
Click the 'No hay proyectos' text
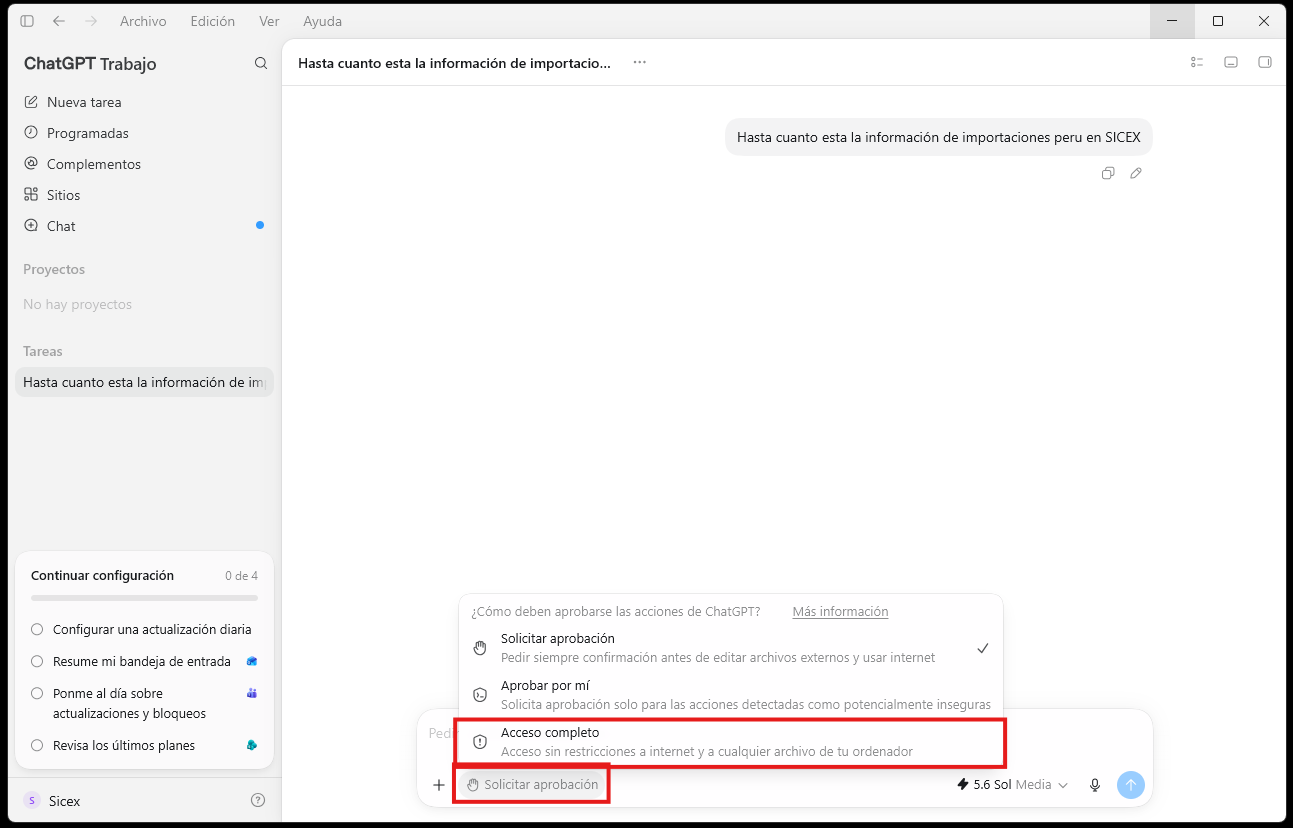(x=77, y=304)
